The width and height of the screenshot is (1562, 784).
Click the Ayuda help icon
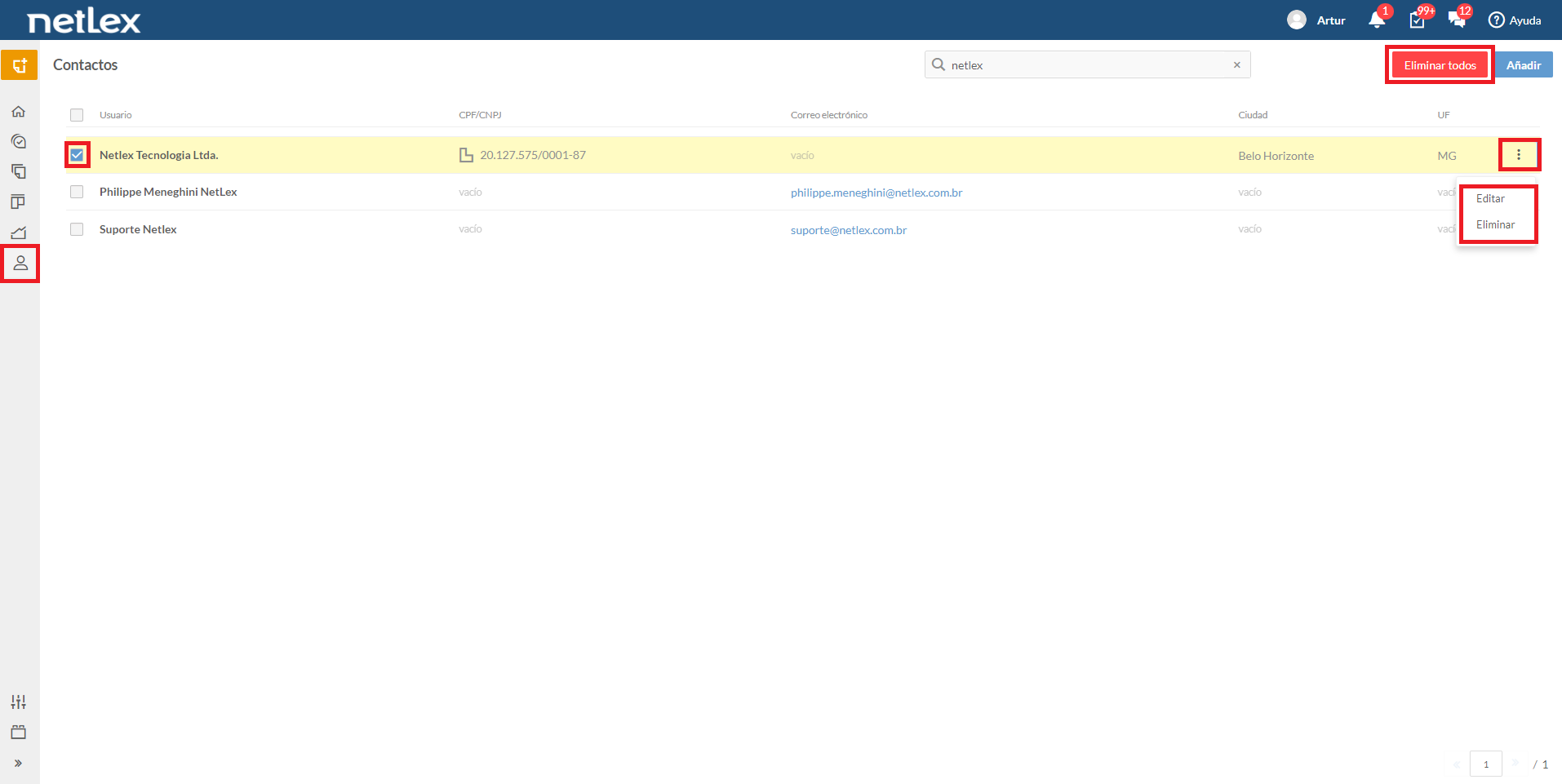1497,20
